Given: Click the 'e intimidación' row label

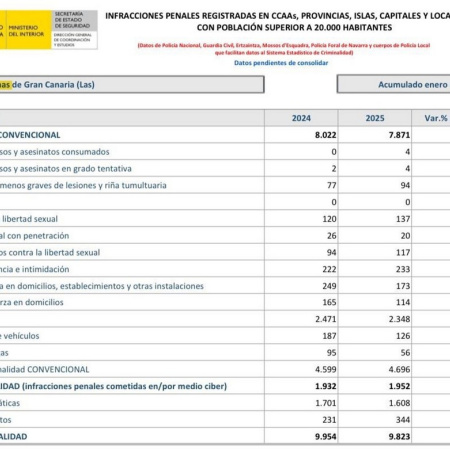Looking at the screenshot, I should (x=35, y=269).
